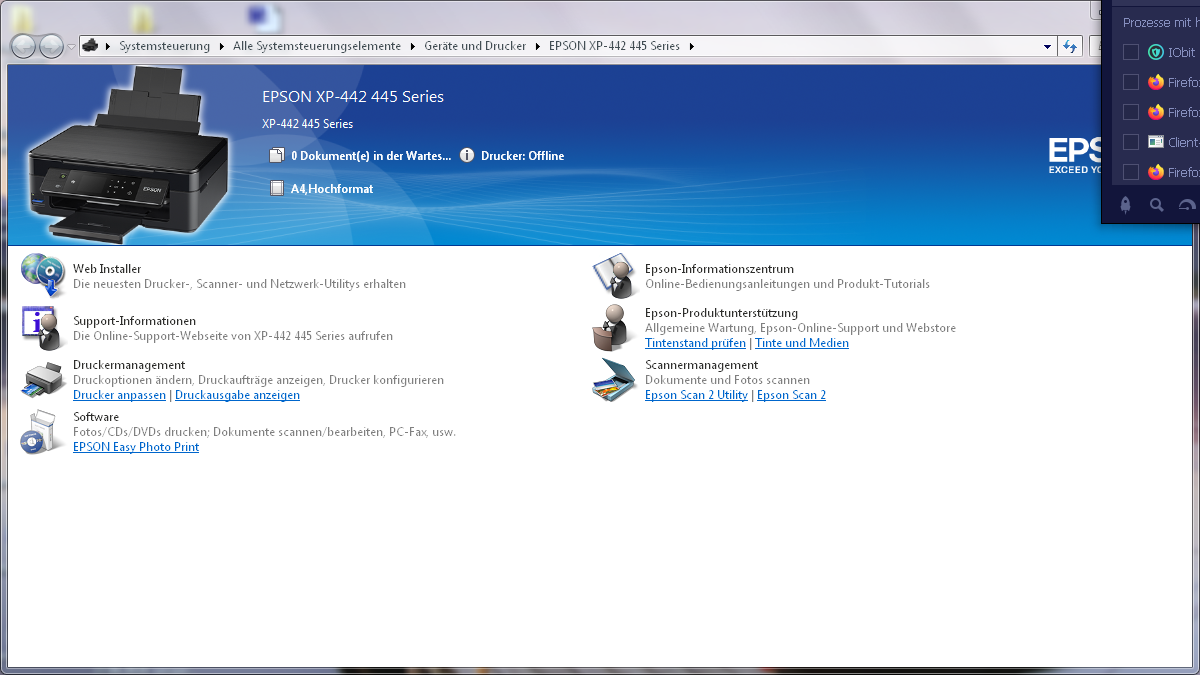The width and height of the screenshot is (1200, 675).
Task: Click the Druckermanagement title text
Action: coord(129,365)
